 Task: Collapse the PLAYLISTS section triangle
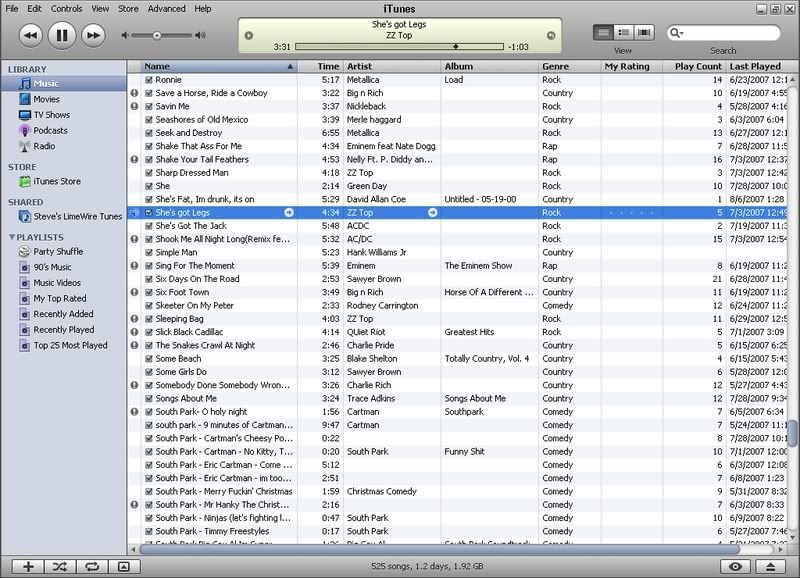point(12,237)
